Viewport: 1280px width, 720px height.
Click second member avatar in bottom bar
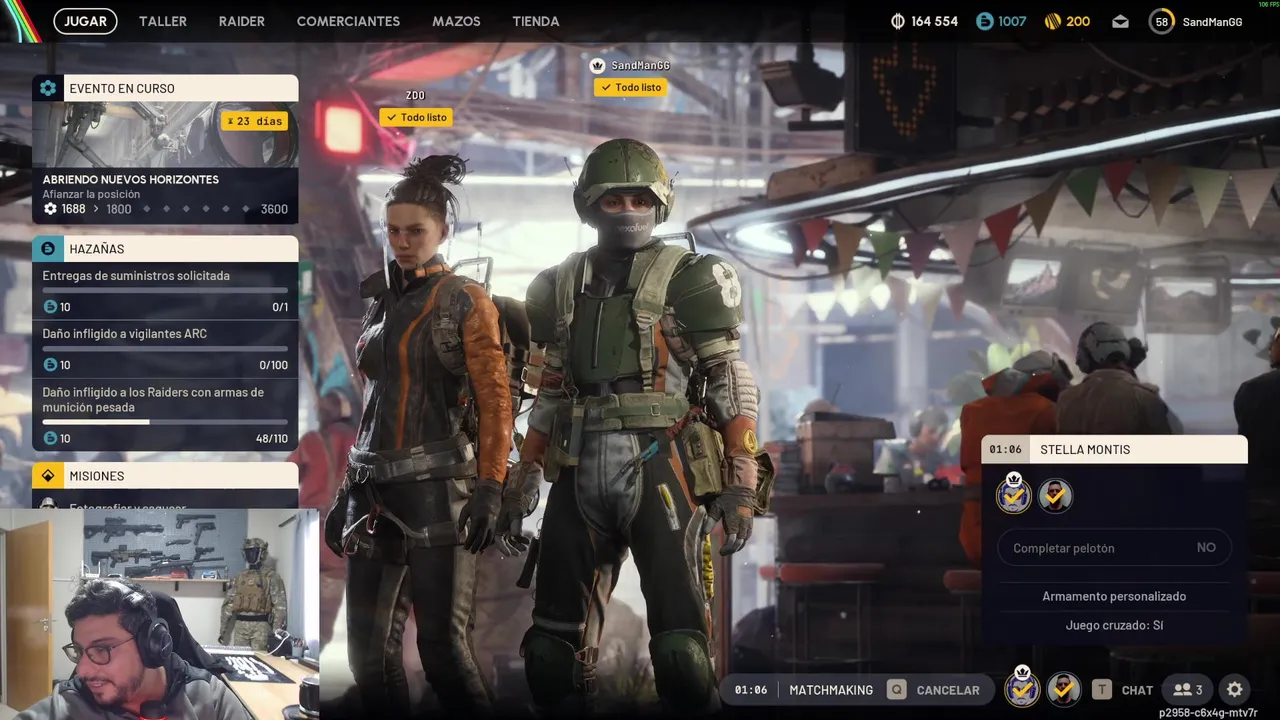[1063, 689]
